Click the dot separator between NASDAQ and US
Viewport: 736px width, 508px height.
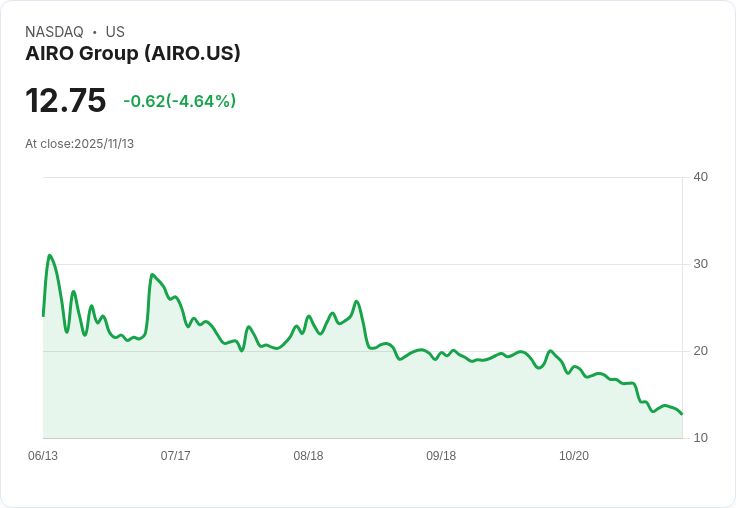point(95,32)
